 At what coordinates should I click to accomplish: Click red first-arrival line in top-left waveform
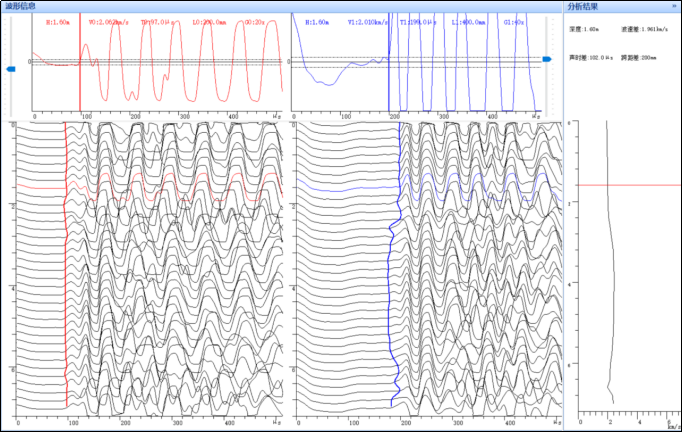click(80, 80)
